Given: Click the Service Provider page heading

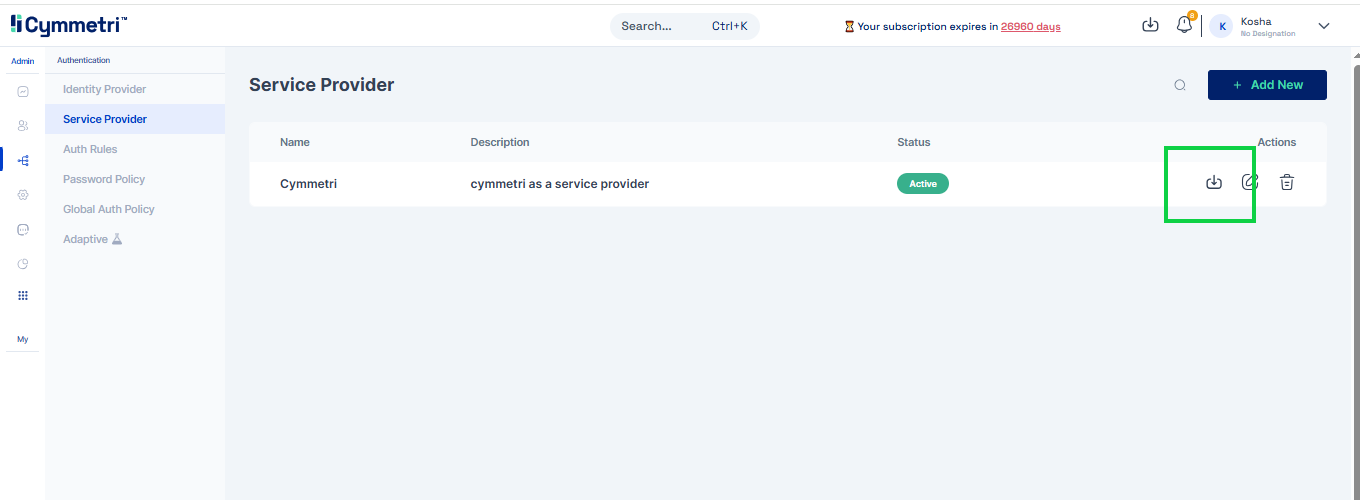Looking at the screenshot, I should click(322, 85).
